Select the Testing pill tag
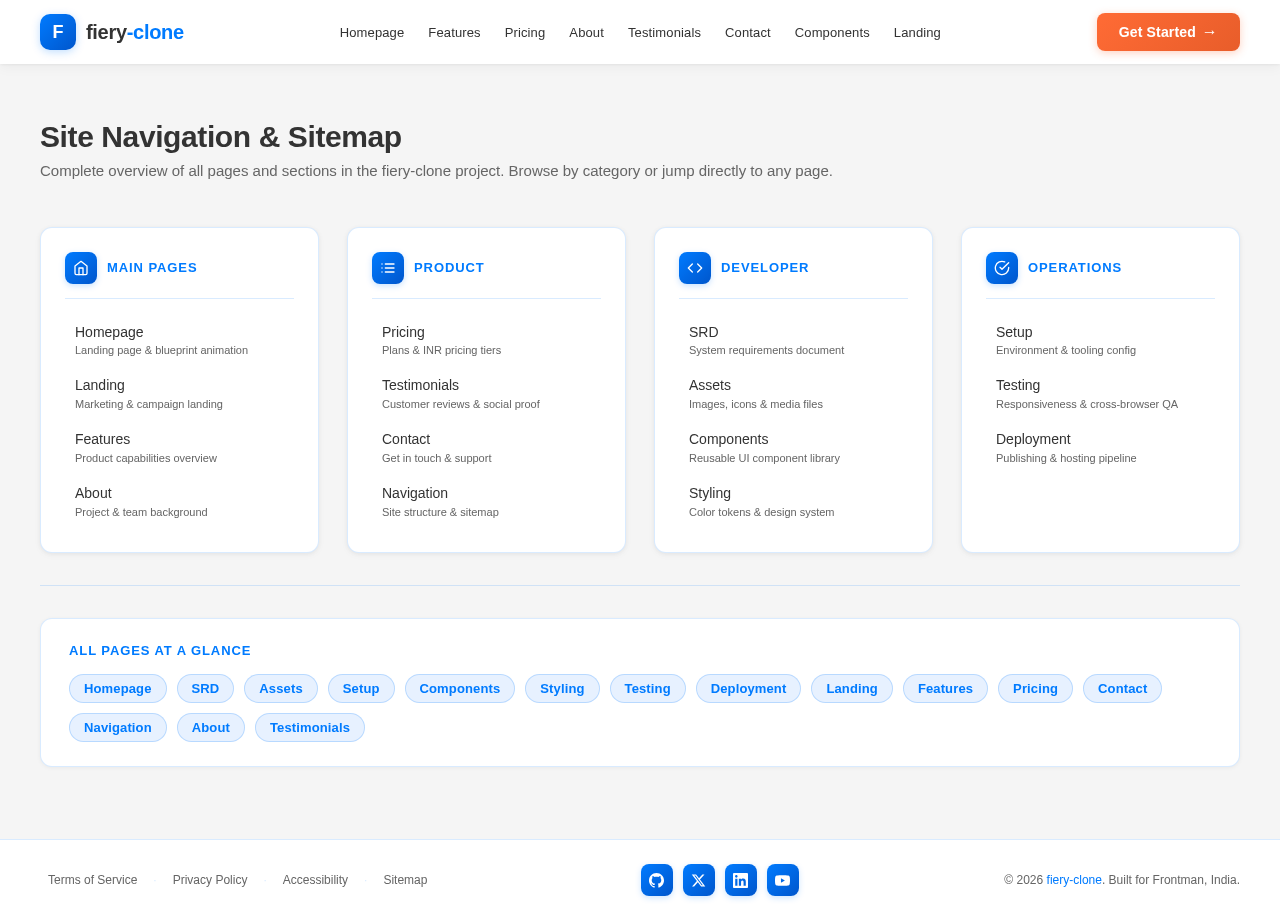 tap(648, 689)
